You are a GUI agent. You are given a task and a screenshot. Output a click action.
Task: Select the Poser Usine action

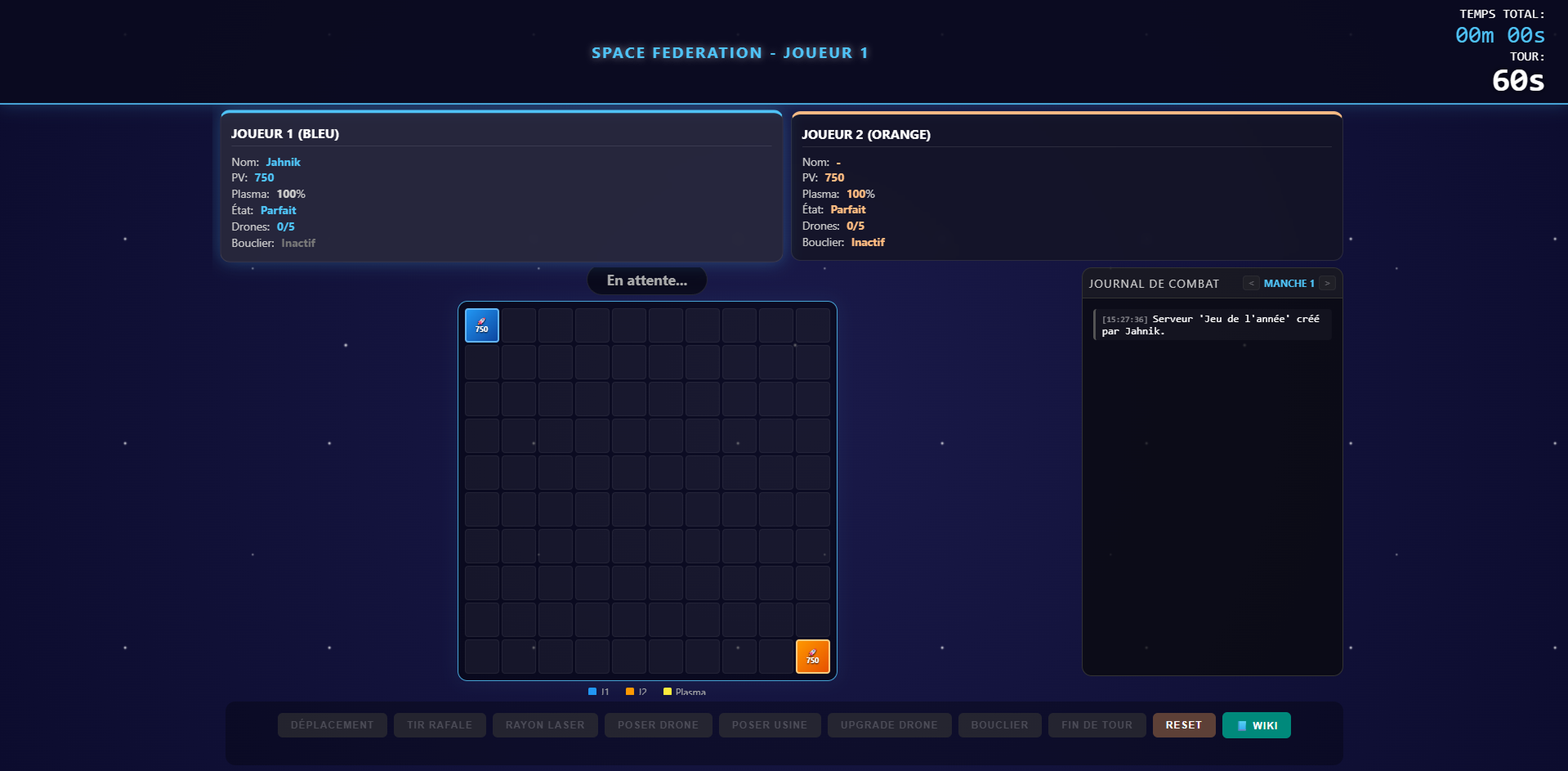769,724
